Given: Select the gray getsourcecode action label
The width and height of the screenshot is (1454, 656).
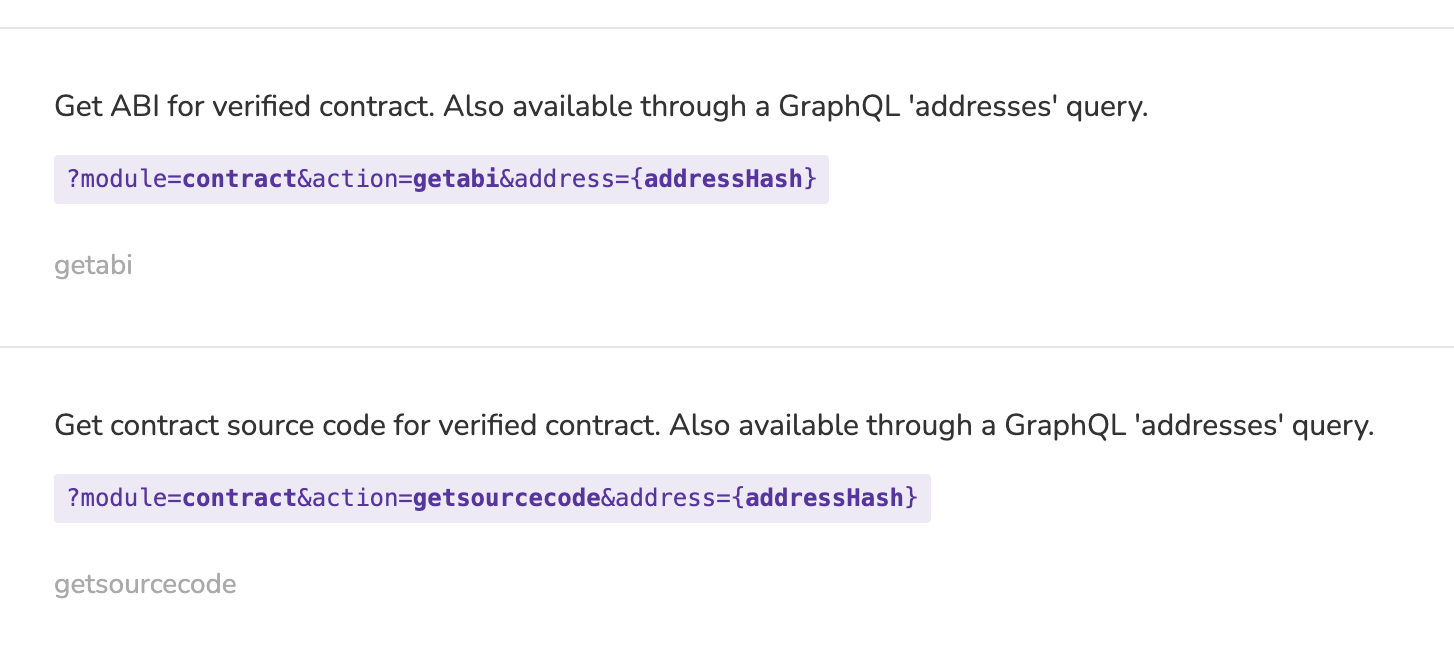Looking at the screenshot, I should coord(145,584).
